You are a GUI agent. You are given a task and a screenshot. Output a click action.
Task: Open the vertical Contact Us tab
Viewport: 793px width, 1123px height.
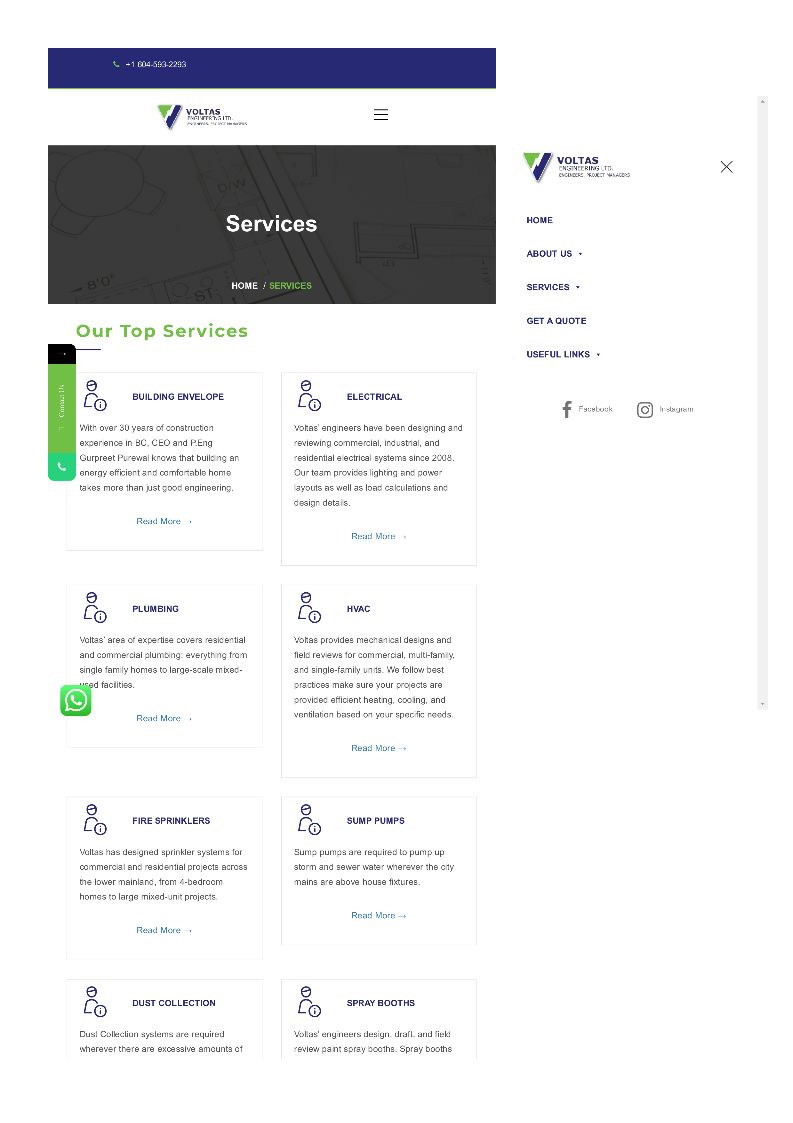pos(62,400)
